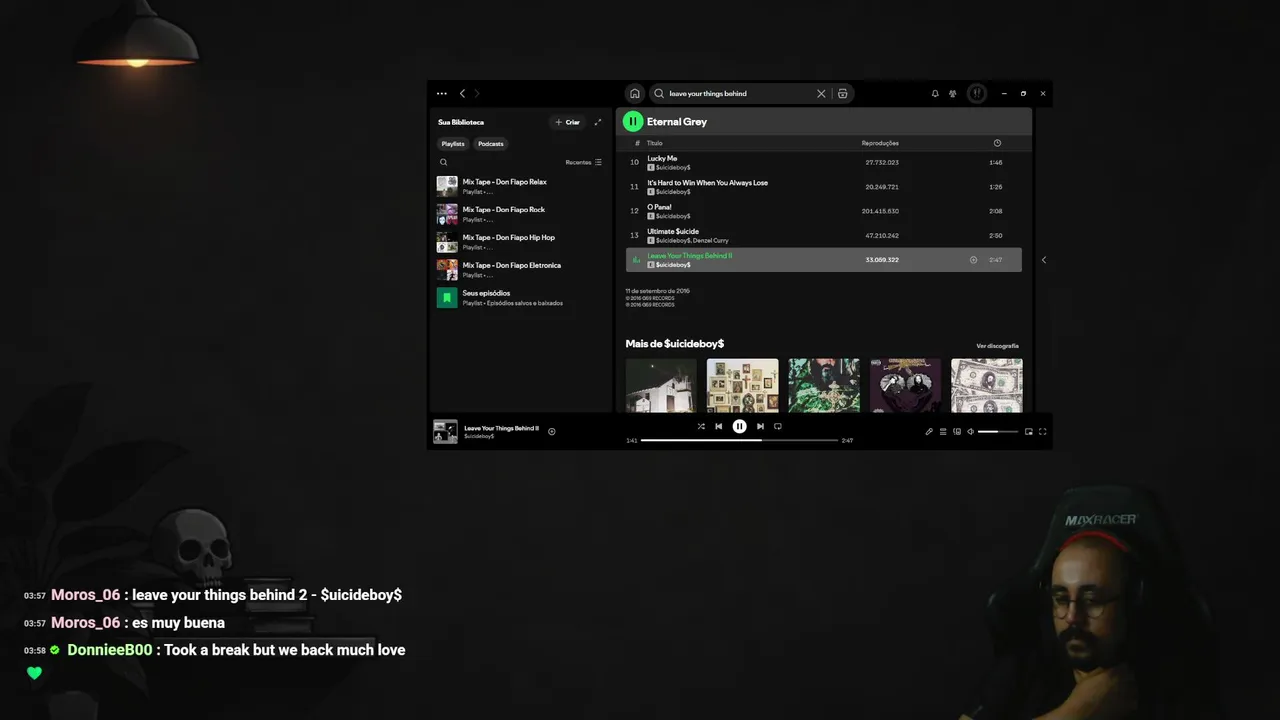
Task: Open Mix Tape - Don Fiapo Hip Hop playlist
Action: pyautogui.click(x=520, y=242)
